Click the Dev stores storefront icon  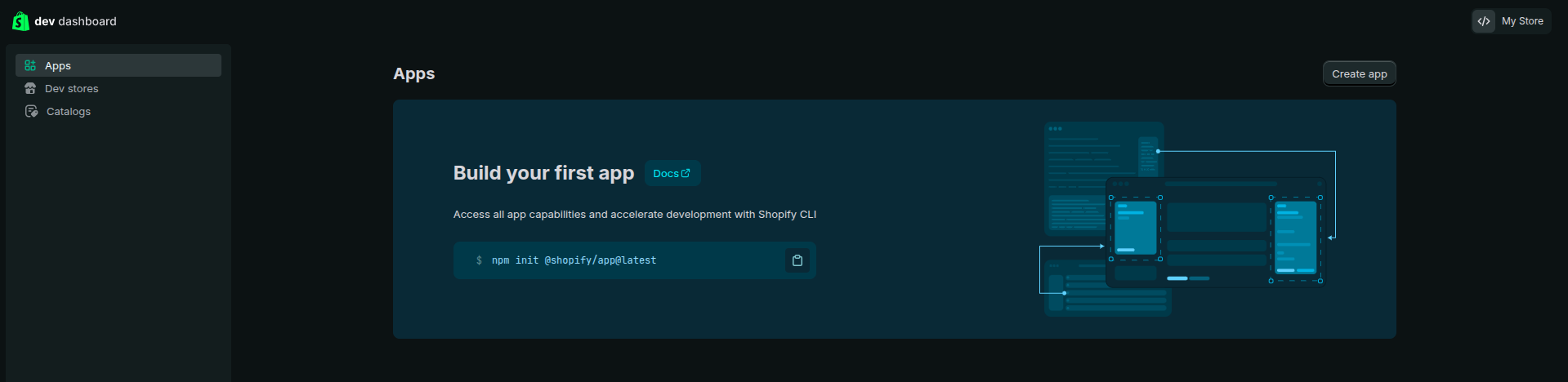tap(30, 88)
